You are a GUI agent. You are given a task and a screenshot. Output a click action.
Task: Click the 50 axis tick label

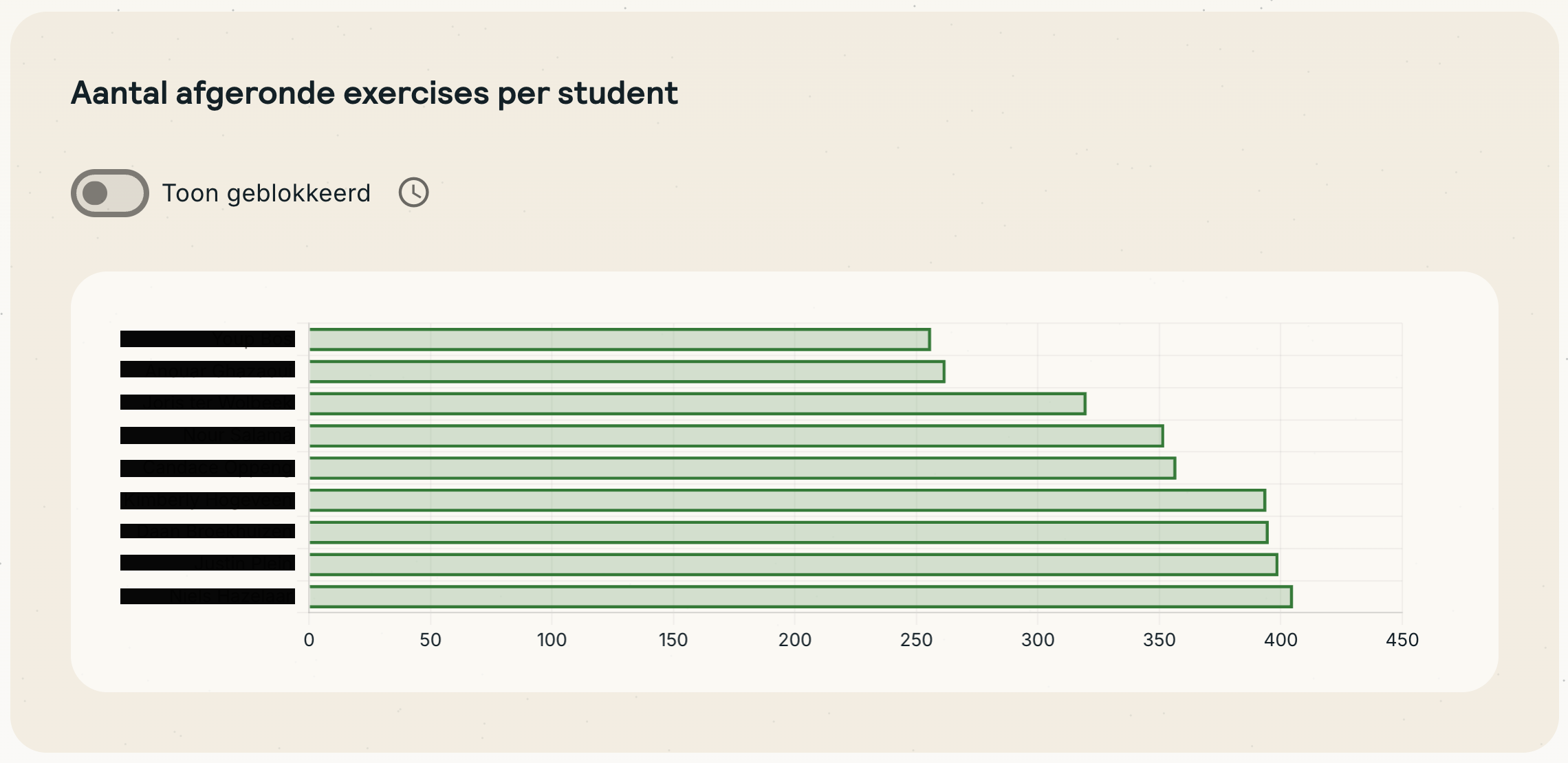pos(431,640)
